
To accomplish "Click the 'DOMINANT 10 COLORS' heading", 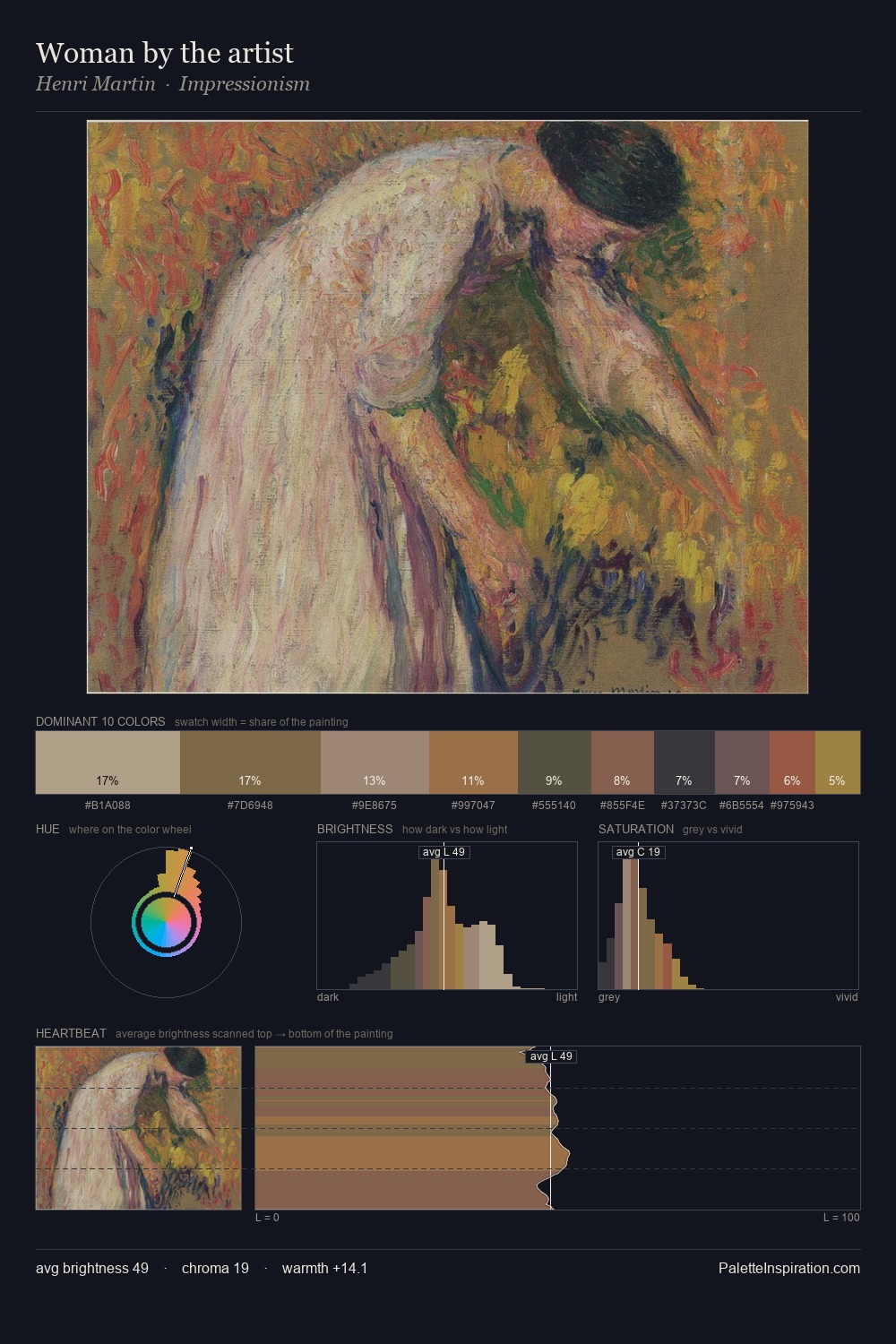I will click(x=100, y=721).
